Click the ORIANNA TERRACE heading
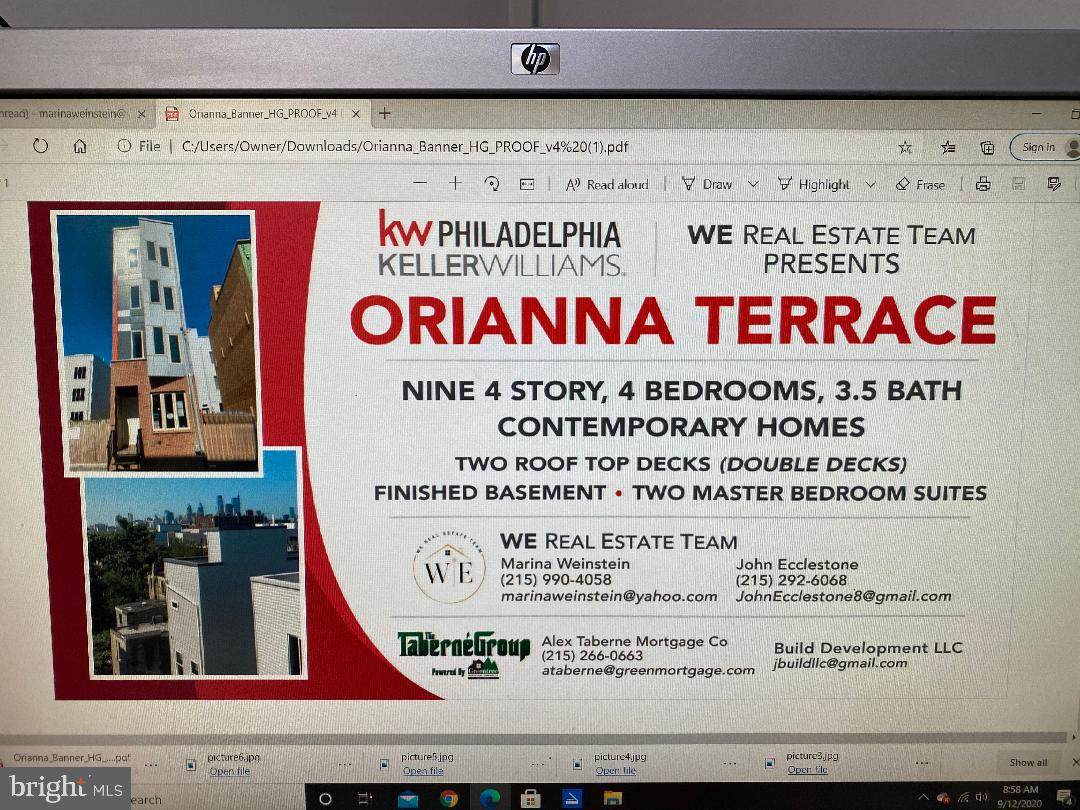1080x810 pixels. (x=673, y=320)
